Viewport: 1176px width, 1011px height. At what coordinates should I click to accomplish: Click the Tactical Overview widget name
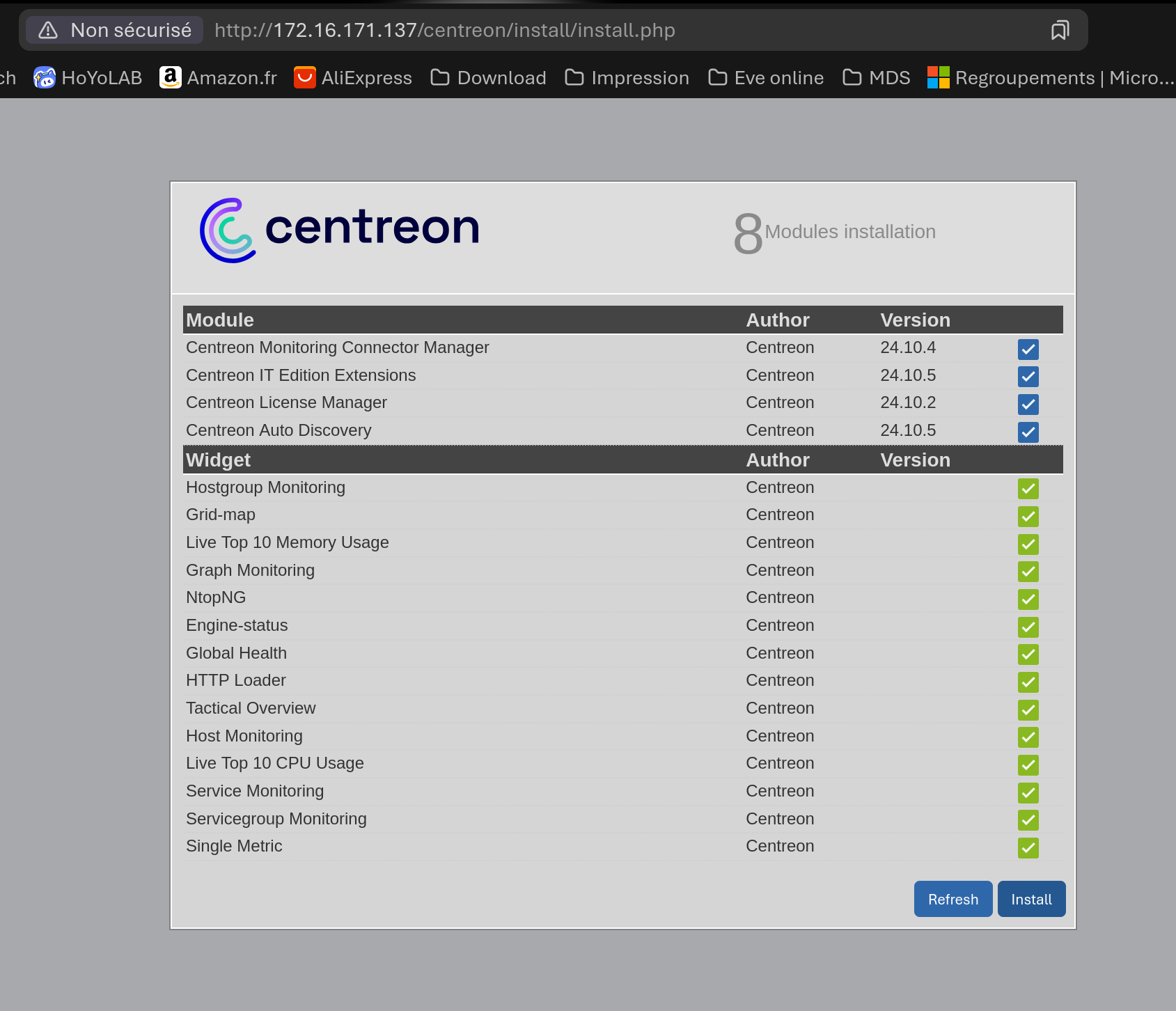(x=251, y=708)
